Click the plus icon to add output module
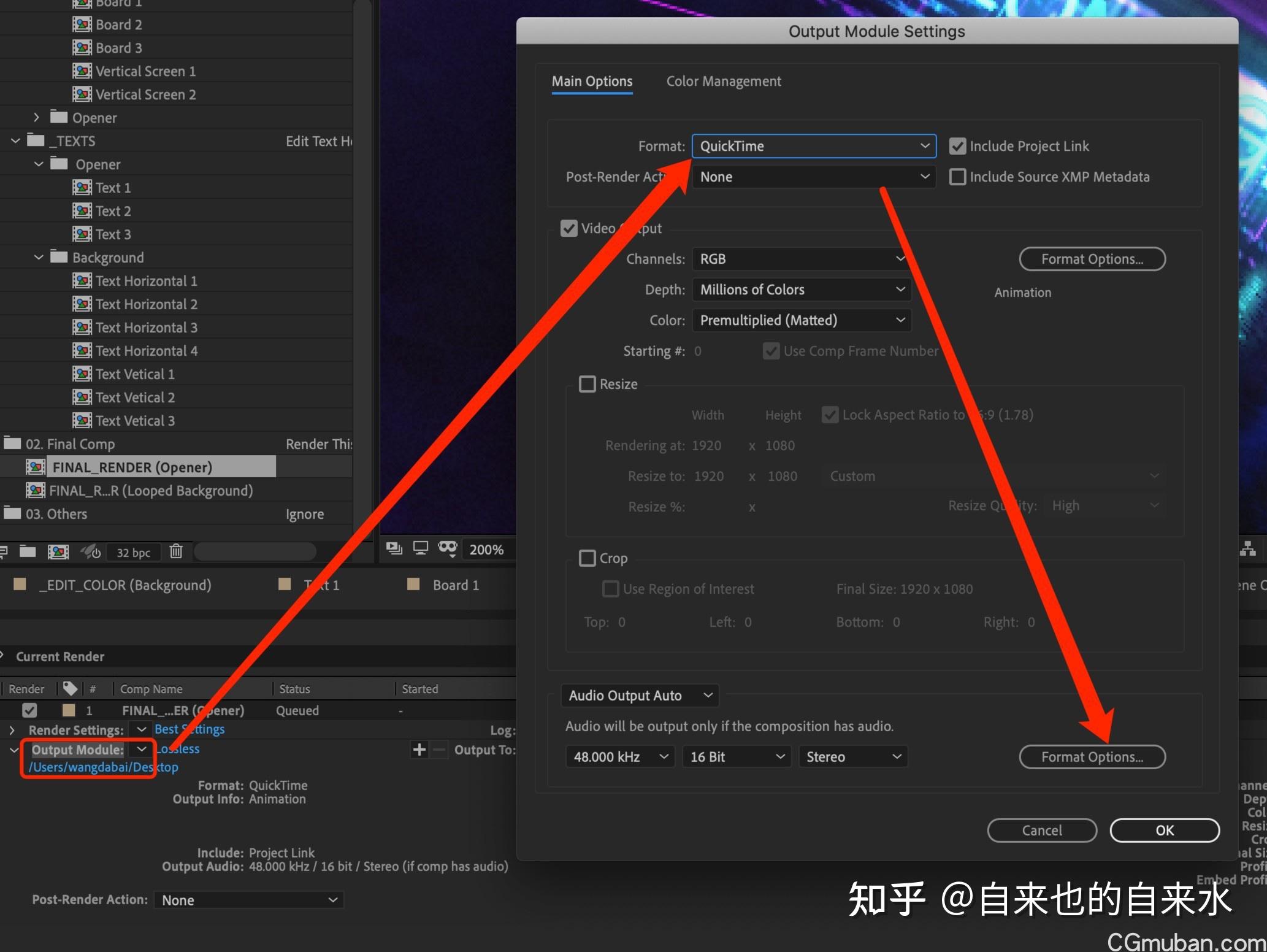The image size is (1267, 952). tap(419, 750)
